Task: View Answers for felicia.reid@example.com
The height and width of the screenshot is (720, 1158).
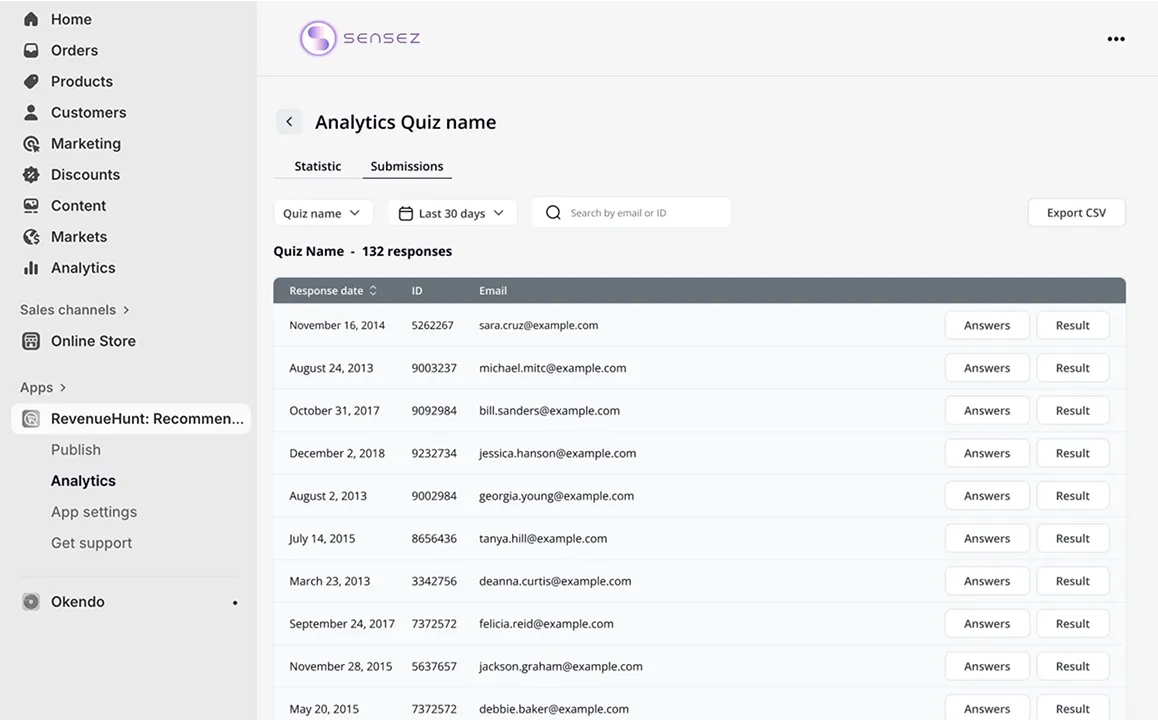Action: pos(987,624)
